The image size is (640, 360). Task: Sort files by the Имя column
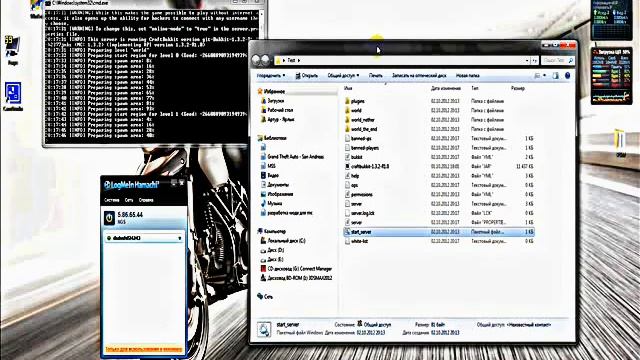click(348, 88)
